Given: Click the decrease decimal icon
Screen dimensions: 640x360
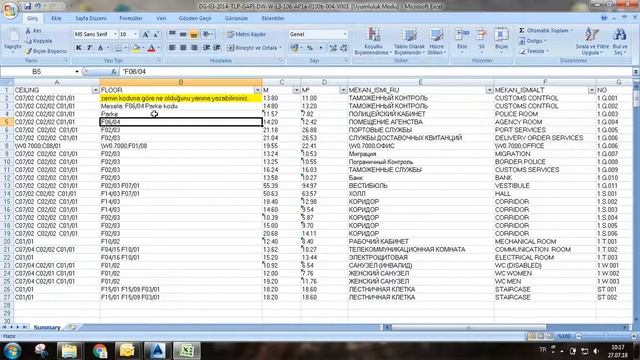Looking at the screenshot, I should pos(344,48).
